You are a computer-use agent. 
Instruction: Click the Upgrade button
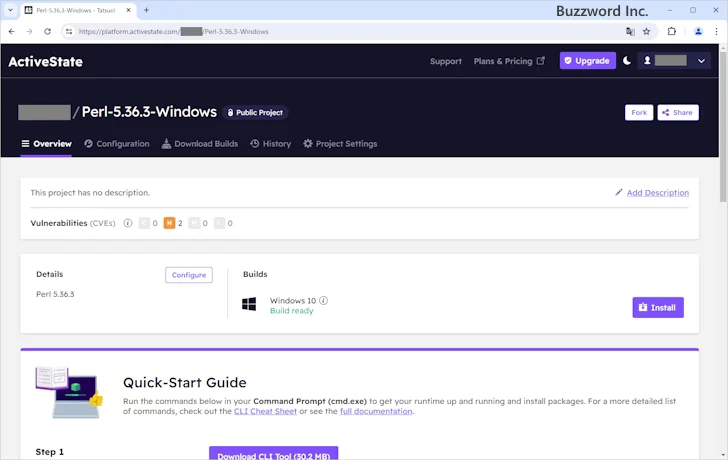coord(587,61)
